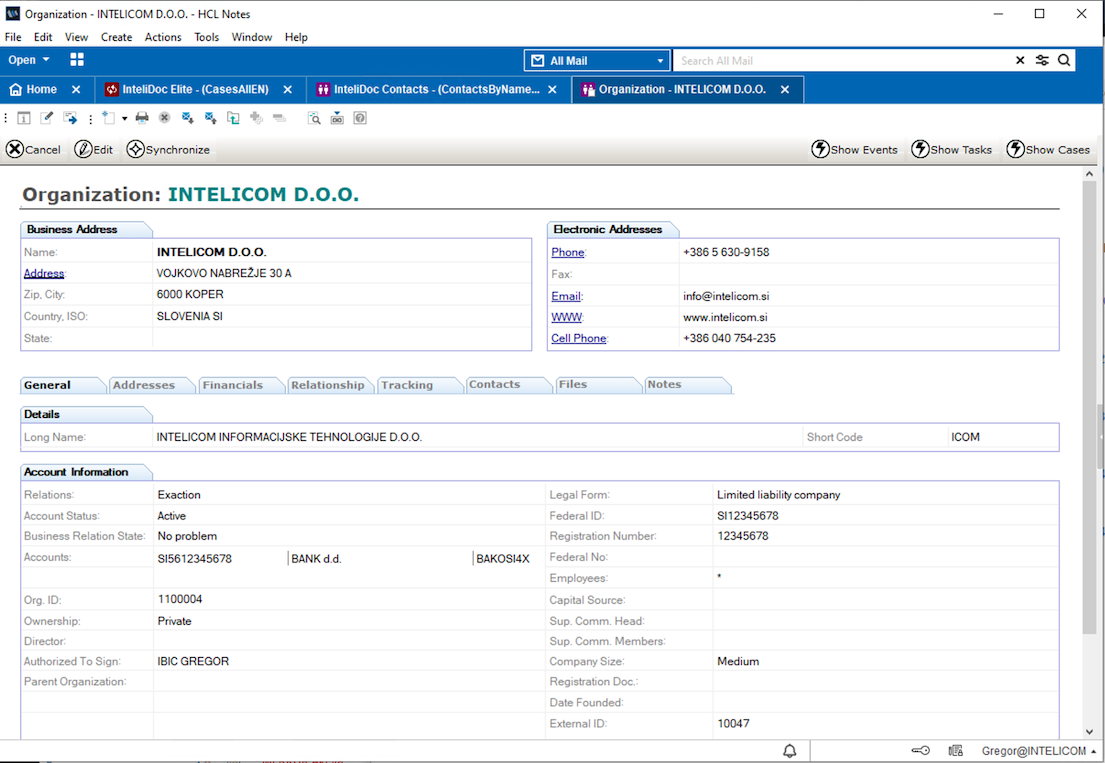
Task: Open the Create menu
Action: tap(116, 37)
